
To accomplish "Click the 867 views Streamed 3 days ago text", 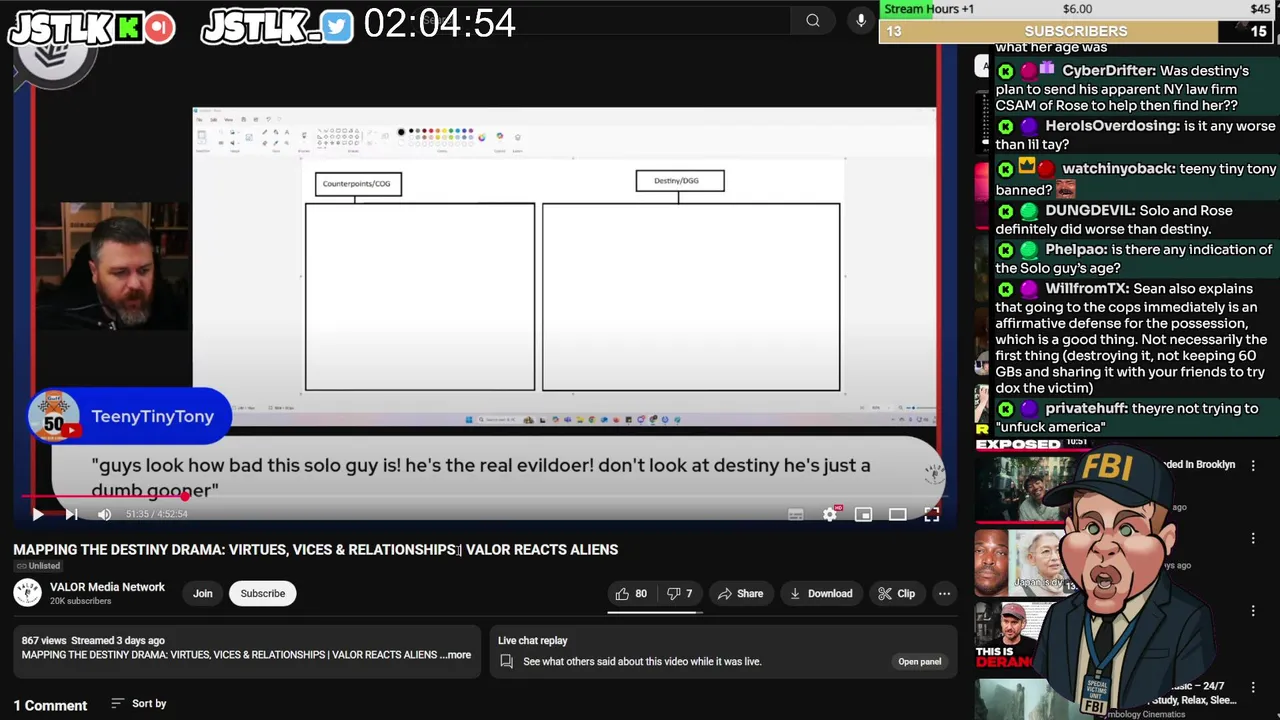I will (93, 640).
